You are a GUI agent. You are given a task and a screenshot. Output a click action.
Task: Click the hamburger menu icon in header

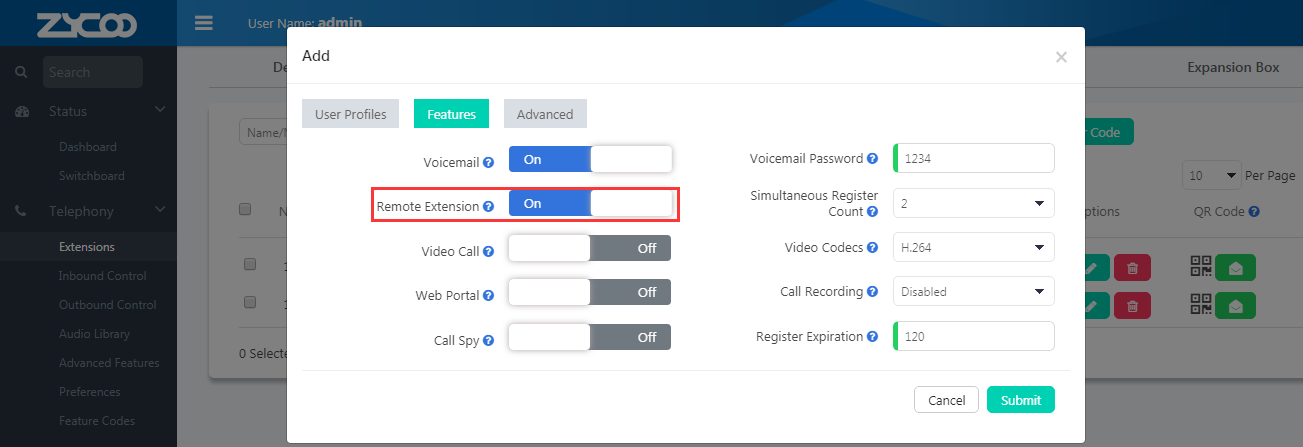204,23
